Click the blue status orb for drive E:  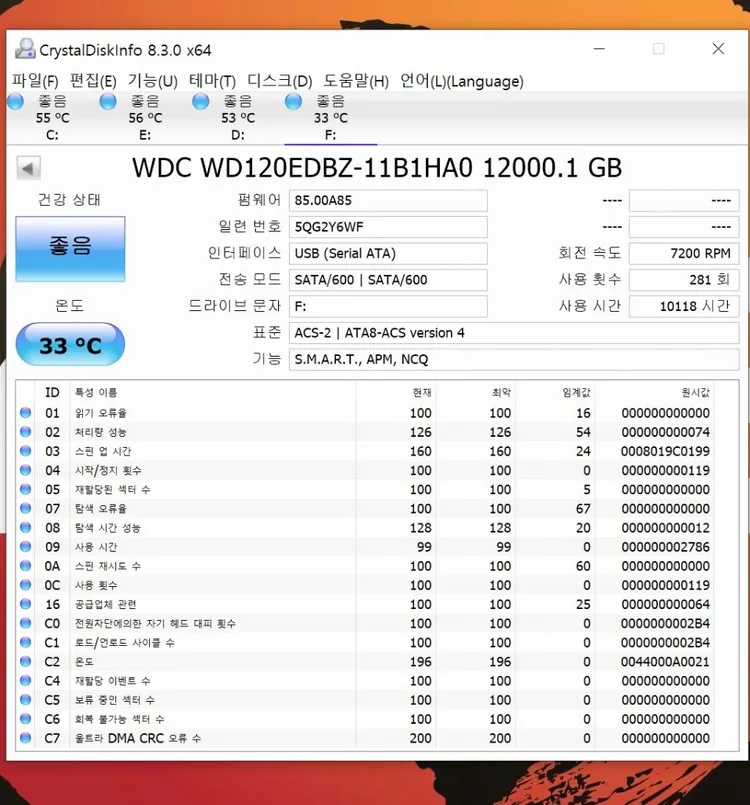click(x=108, y=102)
